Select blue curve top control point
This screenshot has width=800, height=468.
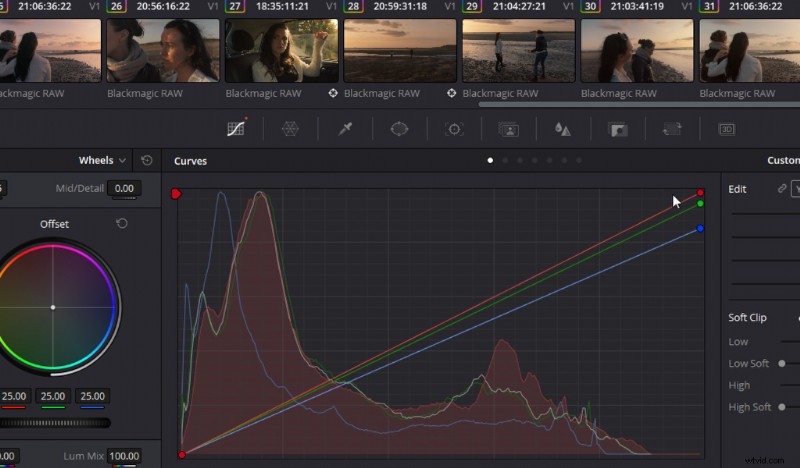(700, 228)
